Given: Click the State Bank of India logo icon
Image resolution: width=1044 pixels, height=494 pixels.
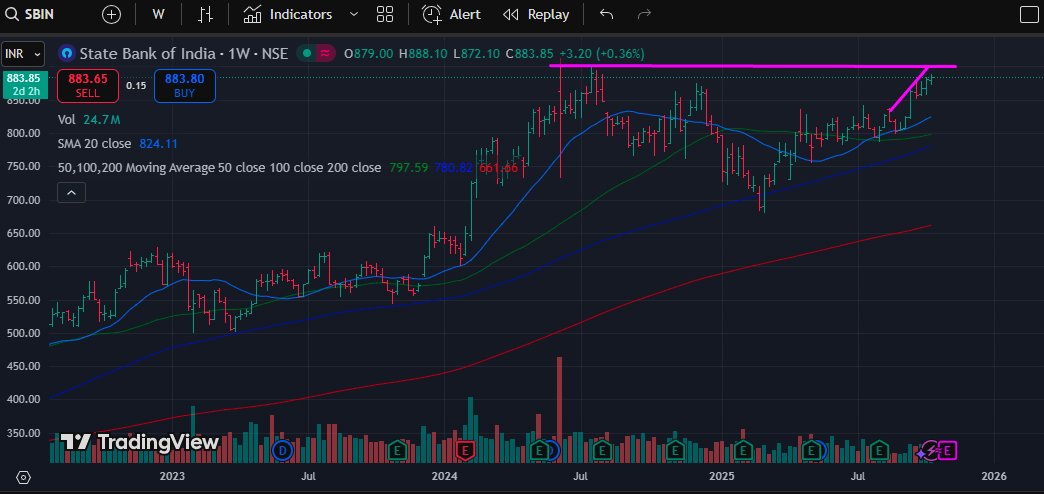Looking at the screenshot, I should pos(67,53).
